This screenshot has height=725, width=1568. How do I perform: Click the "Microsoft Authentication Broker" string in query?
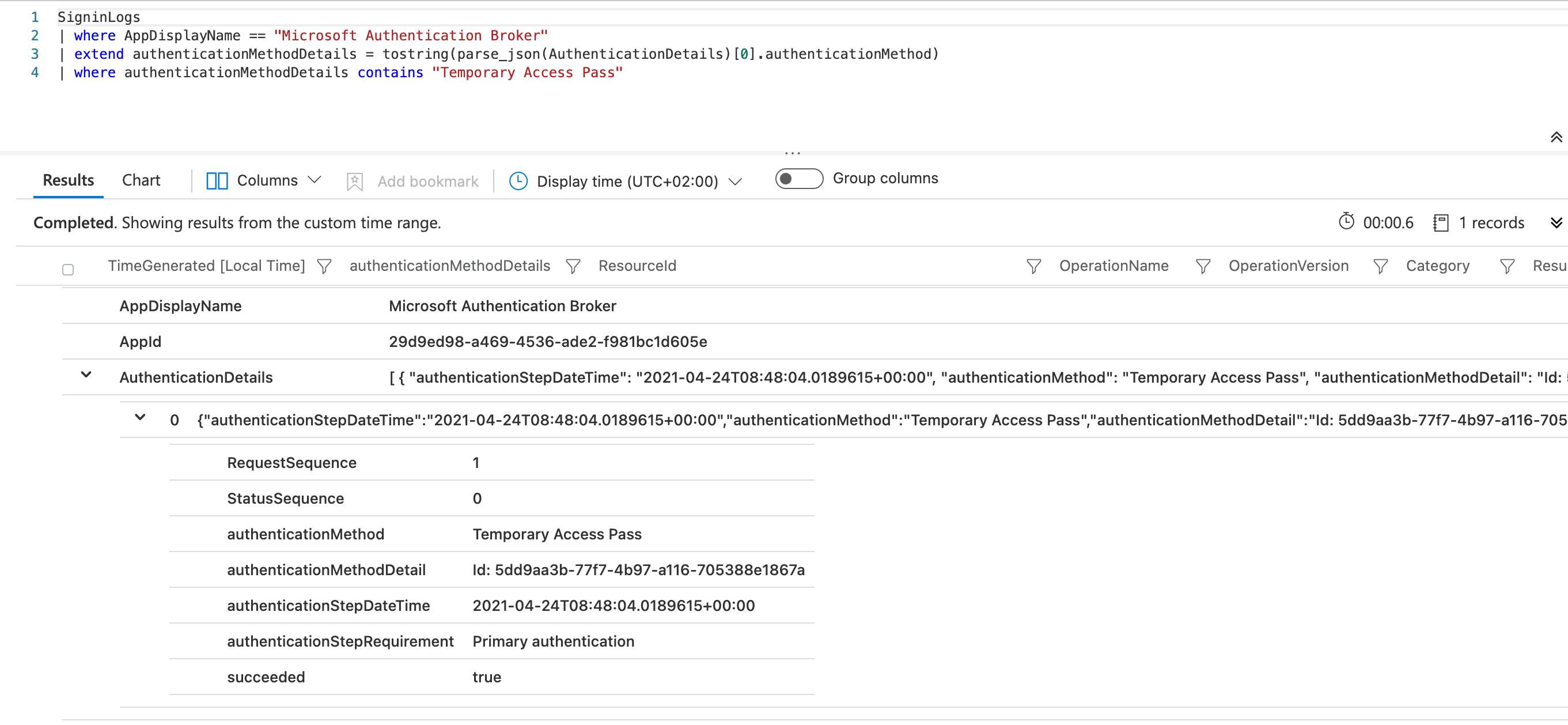[x=411, y=35]
